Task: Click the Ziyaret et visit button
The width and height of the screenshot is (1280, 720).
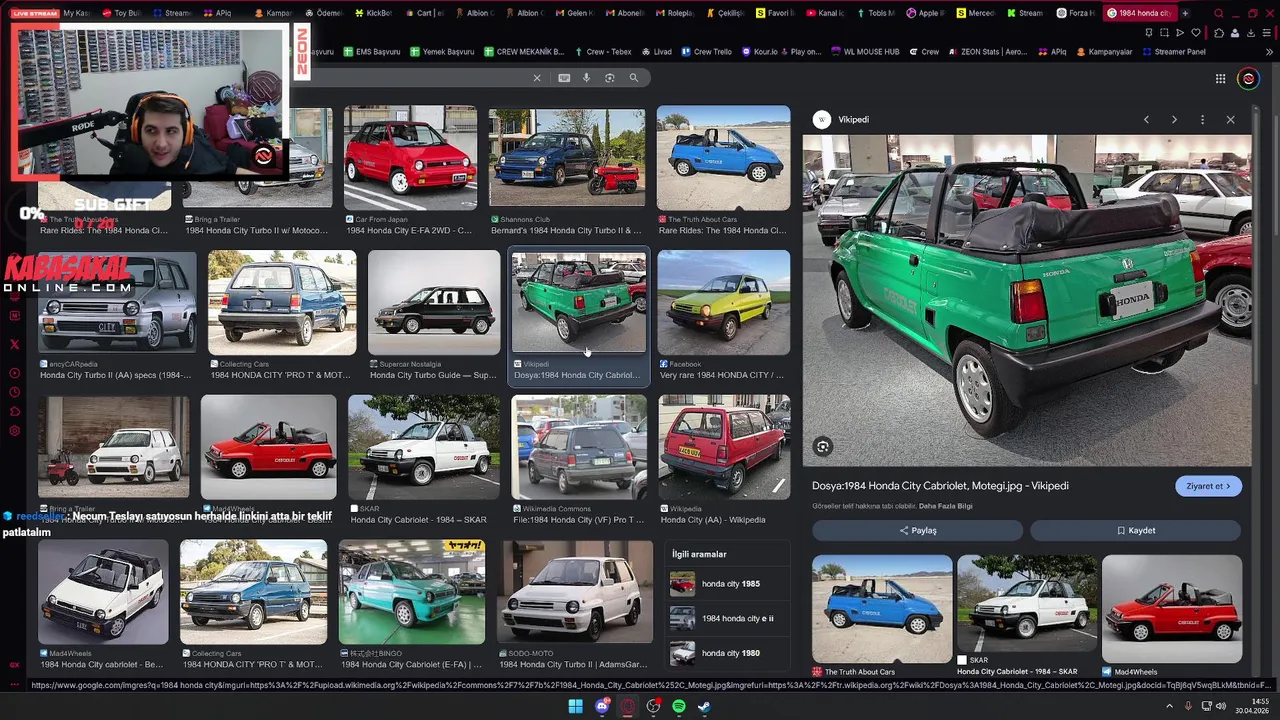Action: (x=1208, y=486)
